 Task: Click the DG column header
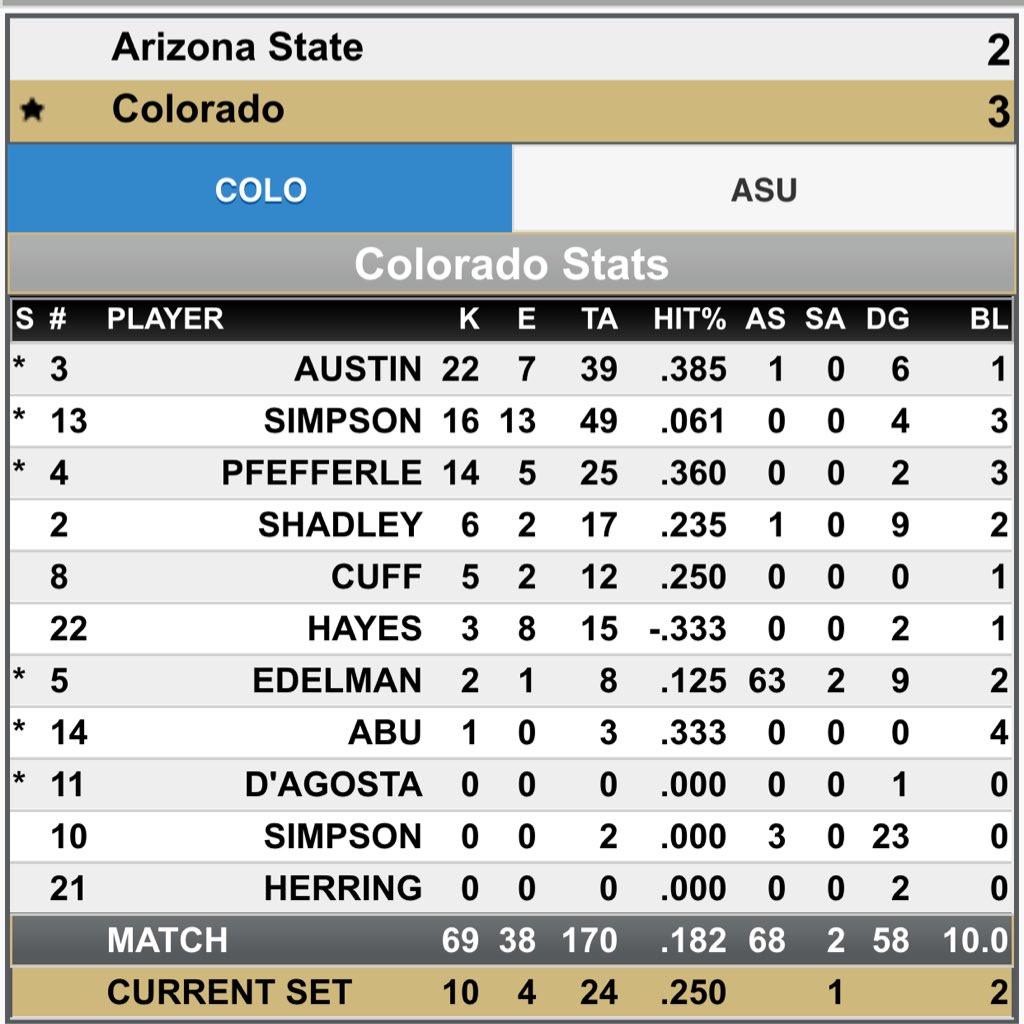[x=888, y=319]
